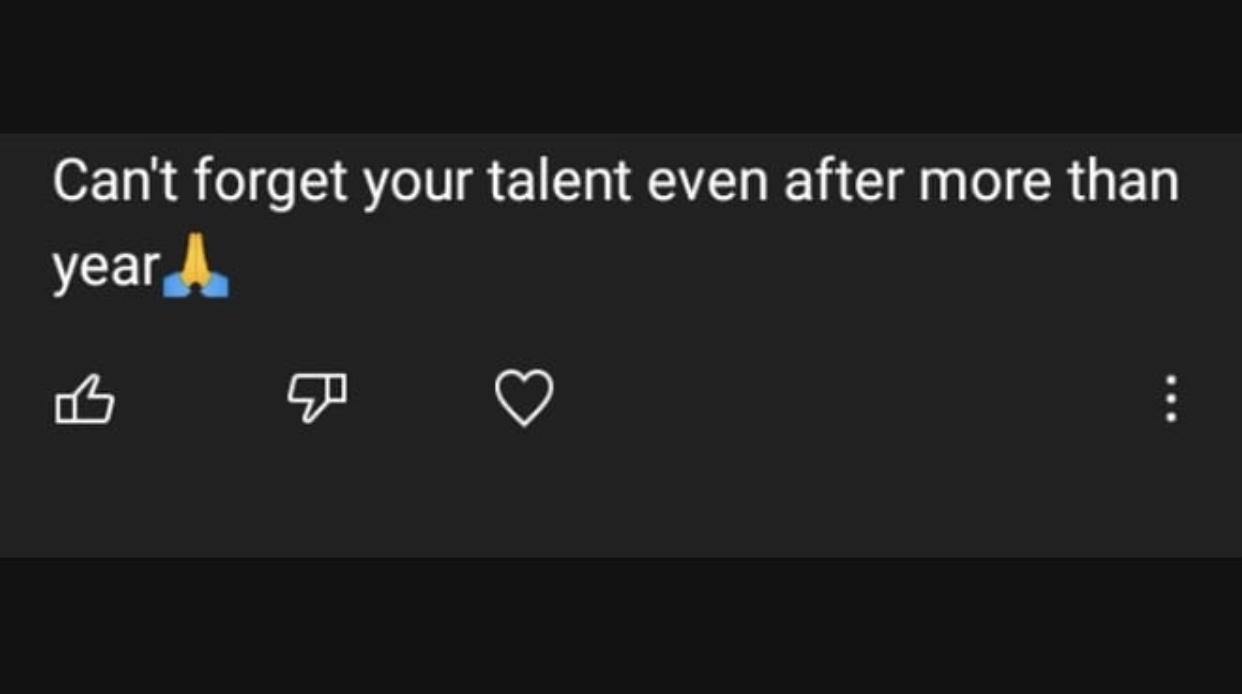This screenshot has width=1242, height=694.
Task: Like the comment with thumbs up
Action: click(x=84, y=399)
